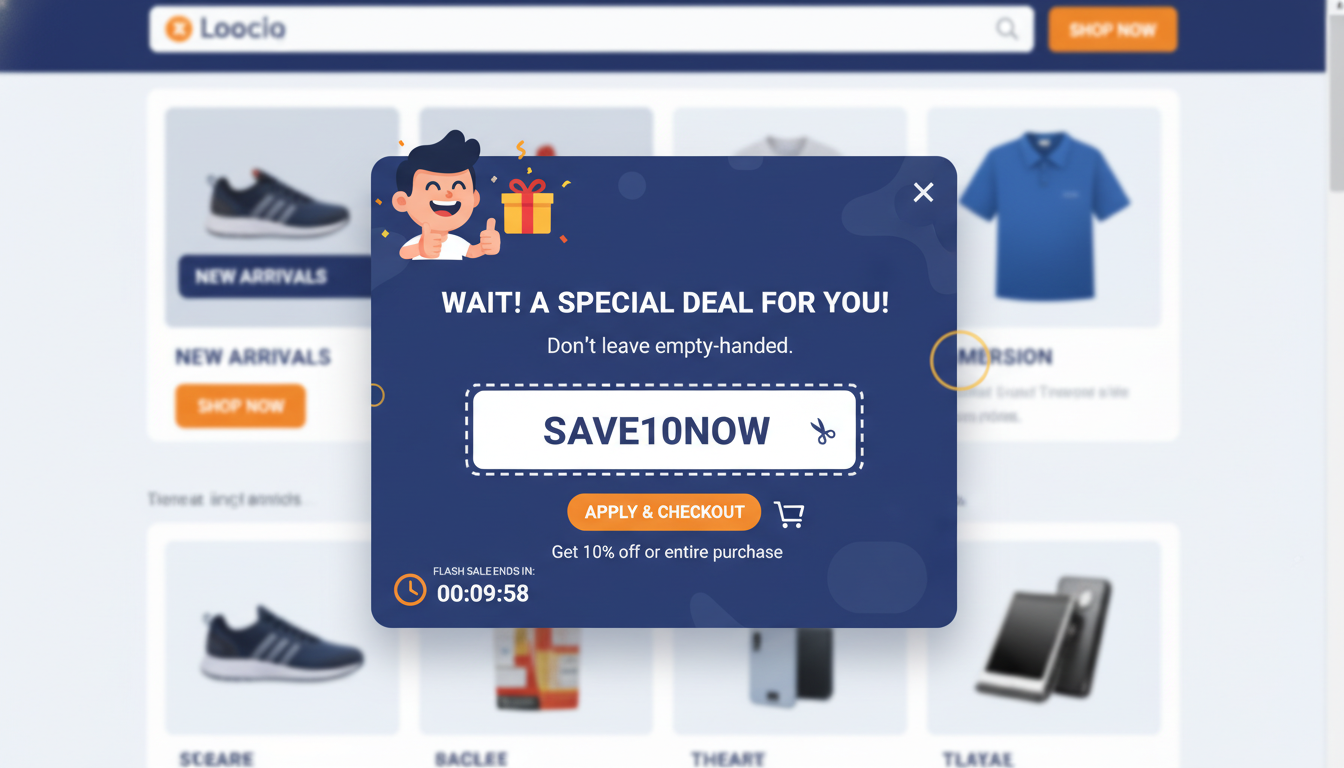Viewport: 1344px width, 768px height.
Task: Click the SHOP NOW button in header
Action: click(x=1112, y=30)
